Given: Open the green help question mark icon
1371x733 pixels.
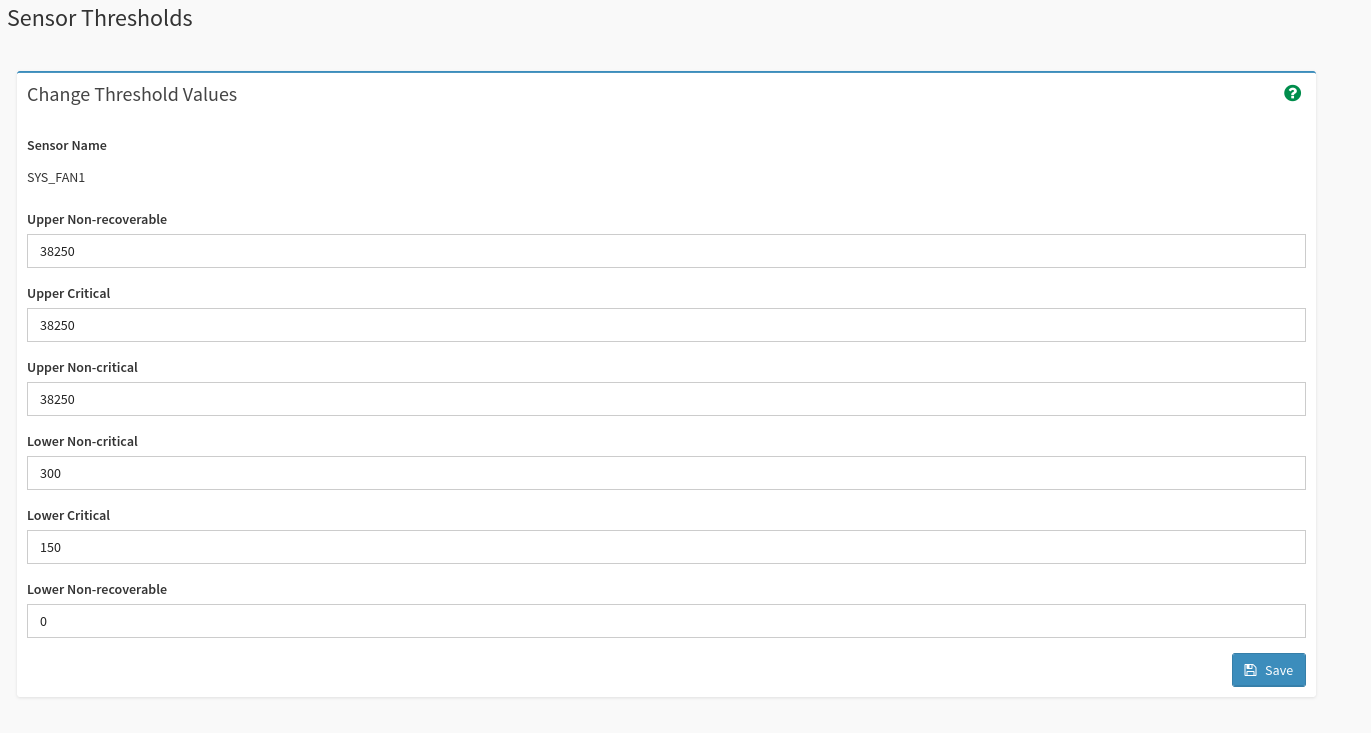Looking at the screenshot, I should (1292, 93).
